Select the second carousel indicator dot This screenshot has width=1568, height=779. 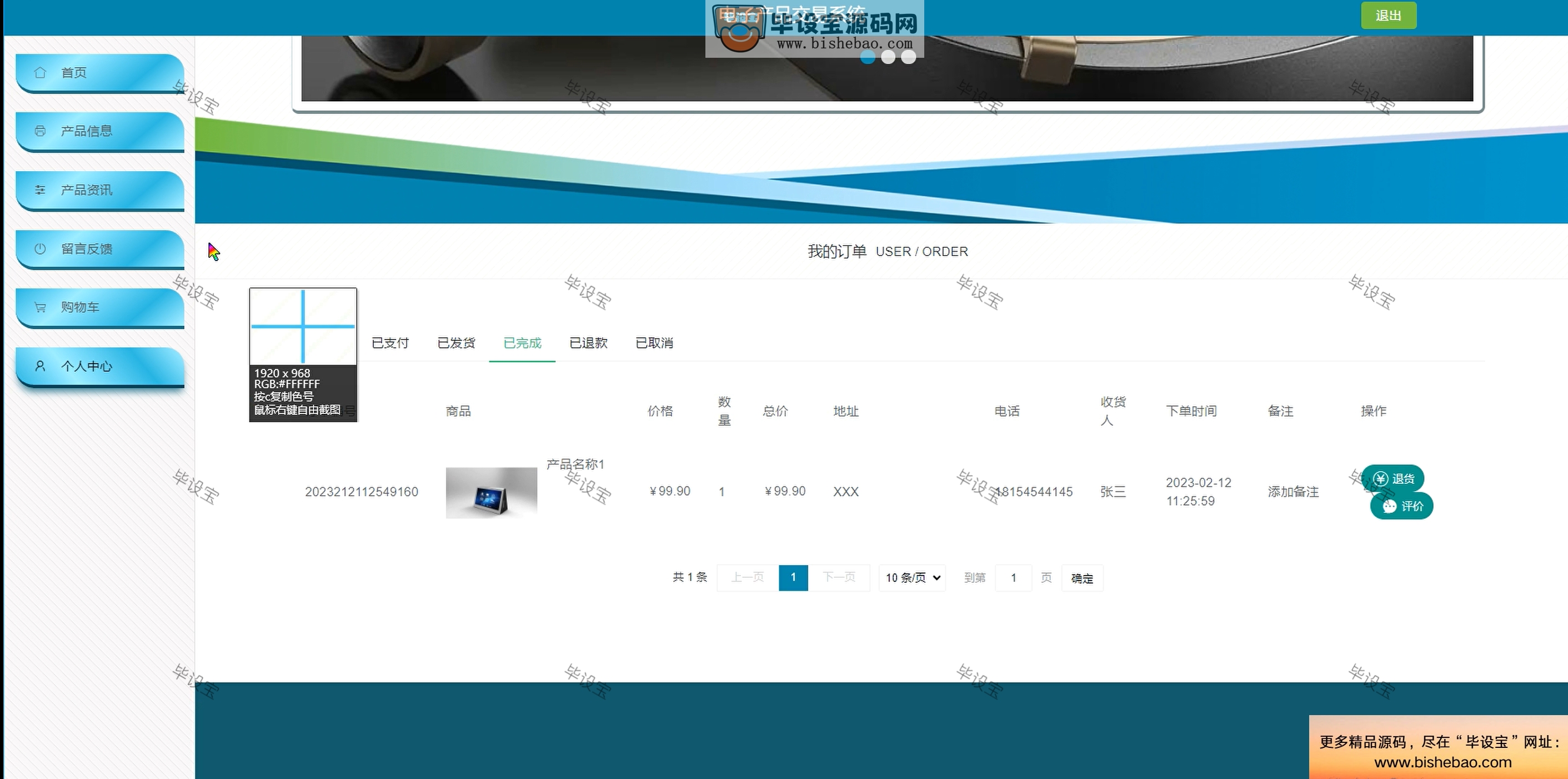888,57
